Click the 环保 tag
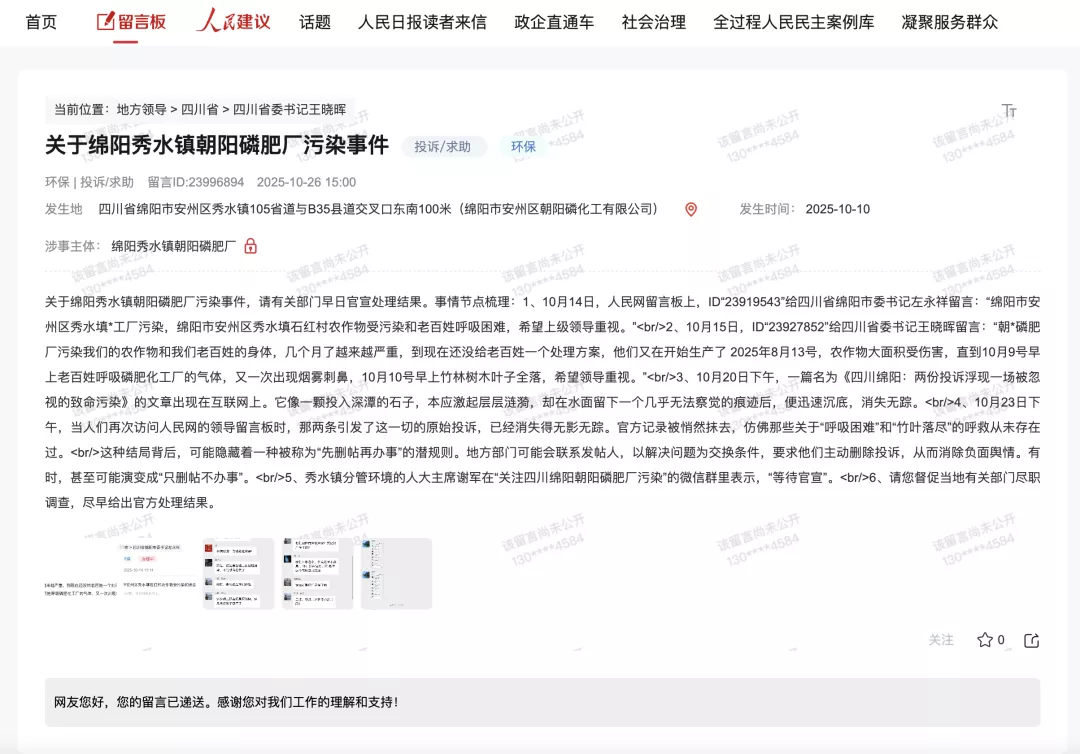 tap(522, 145)
